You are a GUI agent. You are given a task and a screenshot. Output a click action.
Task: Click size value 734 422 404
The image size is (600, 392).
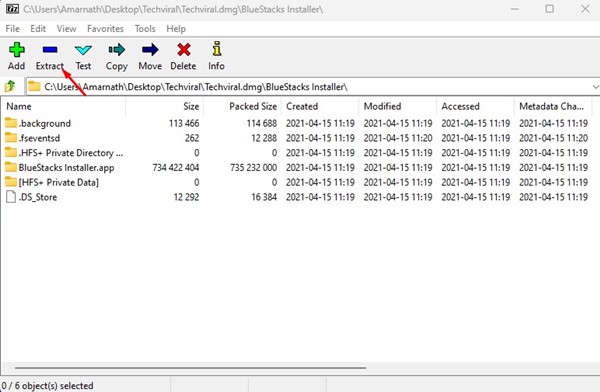176,167
